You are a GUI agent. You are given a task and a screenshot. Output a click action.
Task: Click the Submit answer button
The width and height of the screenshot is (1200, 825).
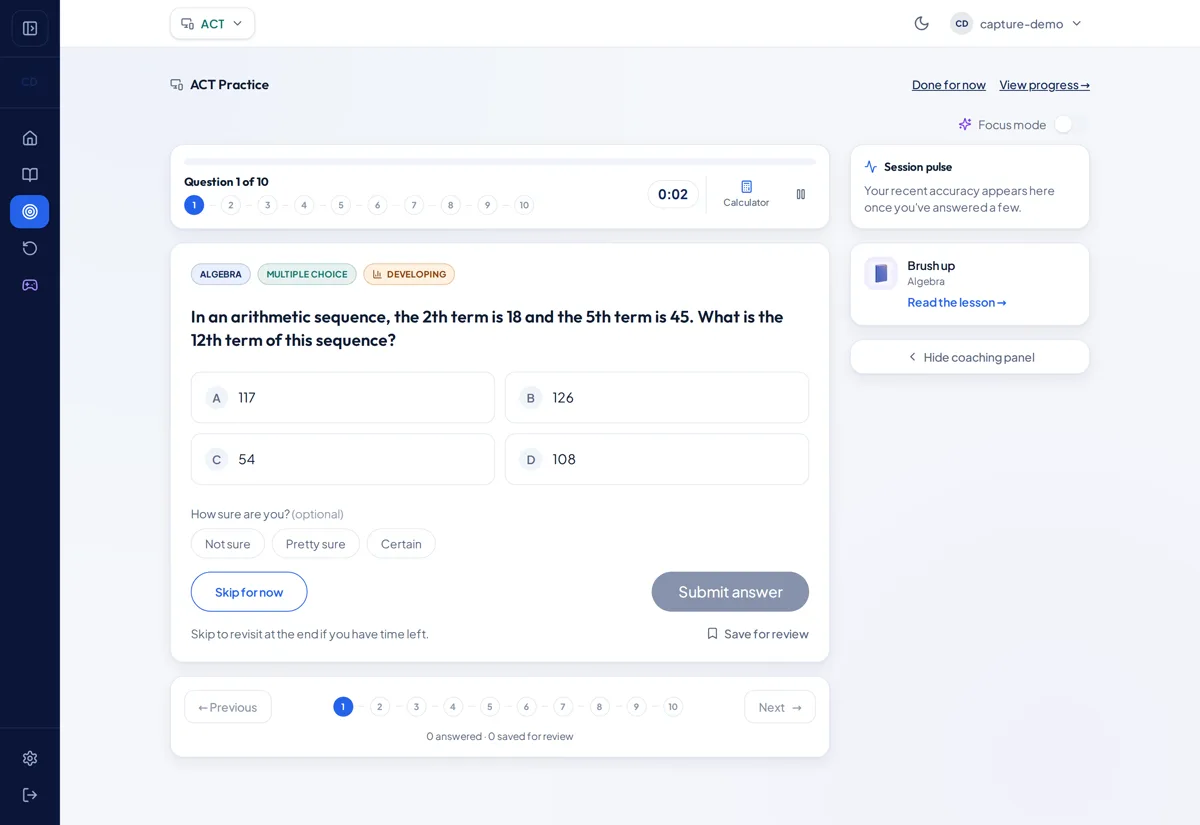coord(730,592)
